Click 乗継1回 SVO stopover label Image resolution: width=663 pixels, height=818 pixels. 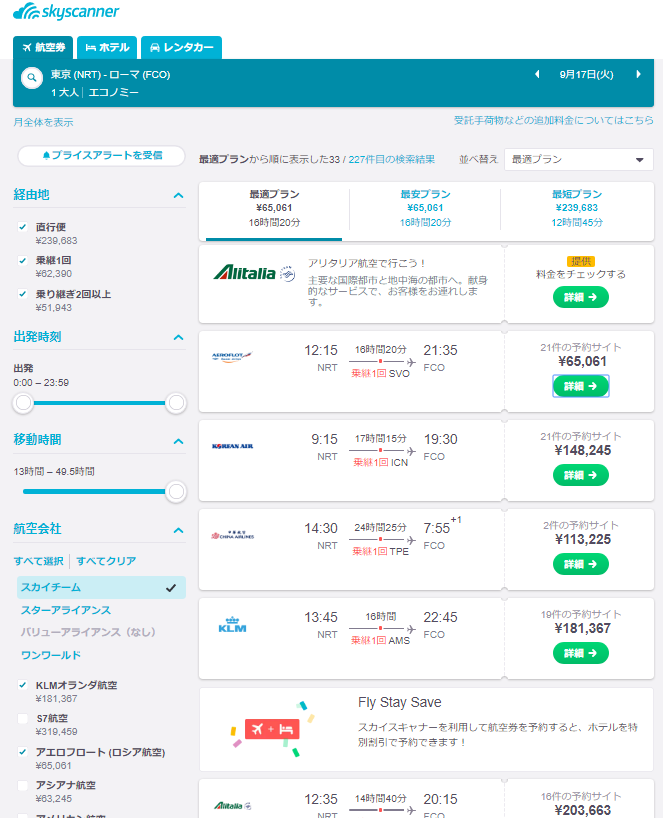(380, 374)
